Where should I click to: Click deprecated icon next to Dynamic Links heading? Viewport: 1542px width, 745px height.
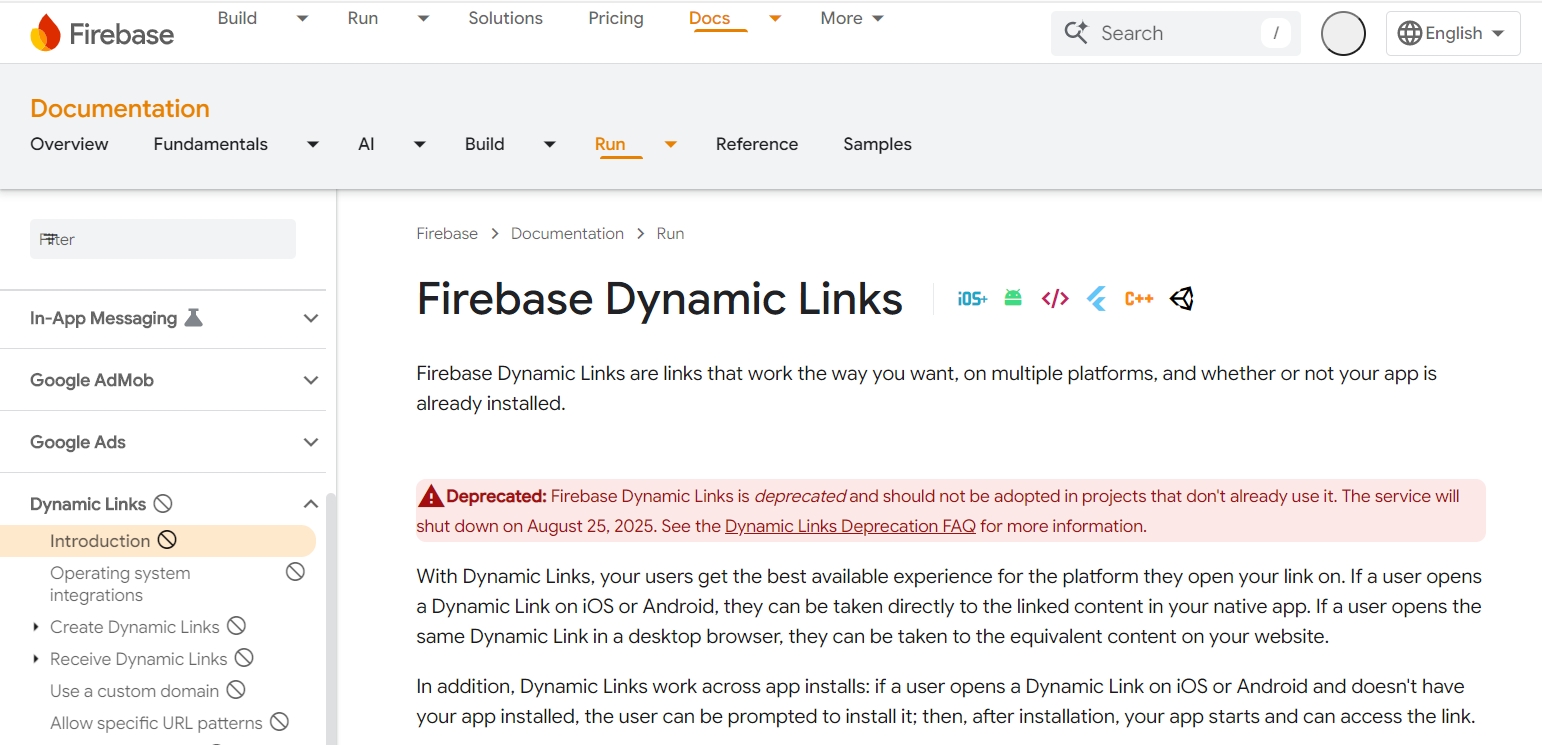pyautogui.click(x=163, y=504)
